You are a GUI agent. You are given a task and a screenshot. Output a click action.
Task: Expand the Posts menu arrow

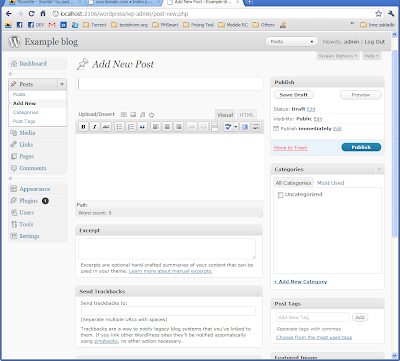(x=62, y=84)
